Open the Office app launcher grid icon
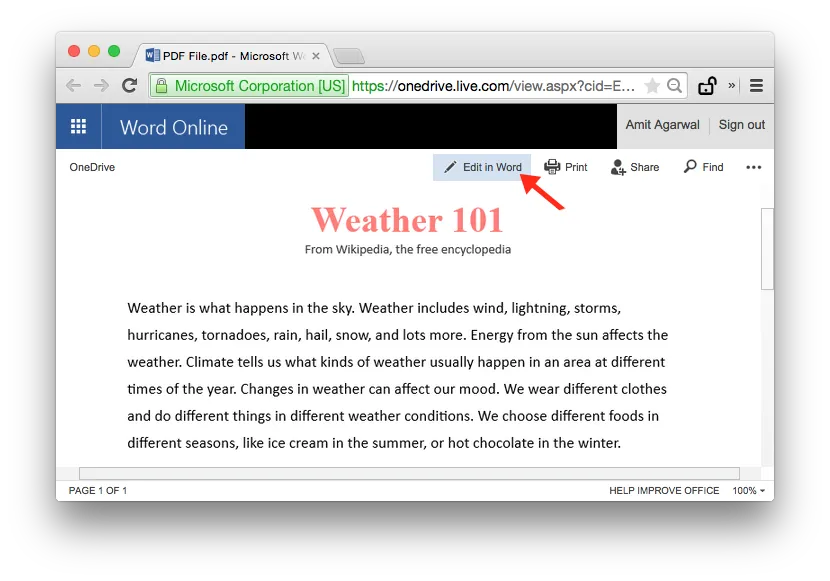This screenshot has height=581, width=830. 78,125
